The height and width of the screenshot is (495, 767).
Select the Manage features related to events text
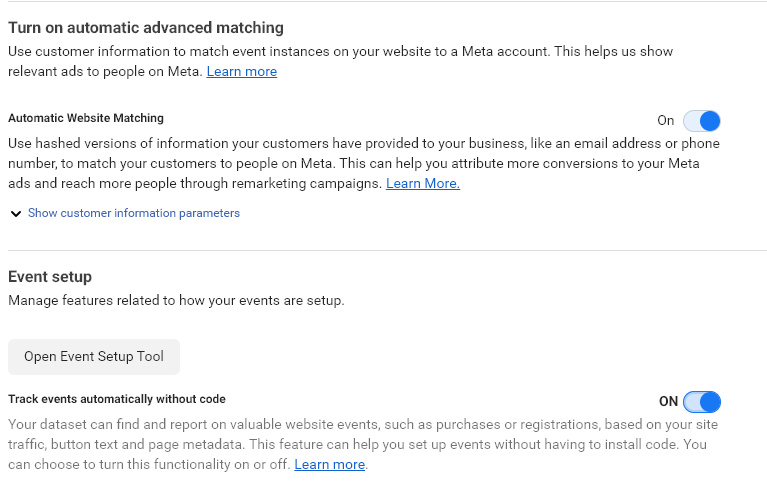point(176,300)
